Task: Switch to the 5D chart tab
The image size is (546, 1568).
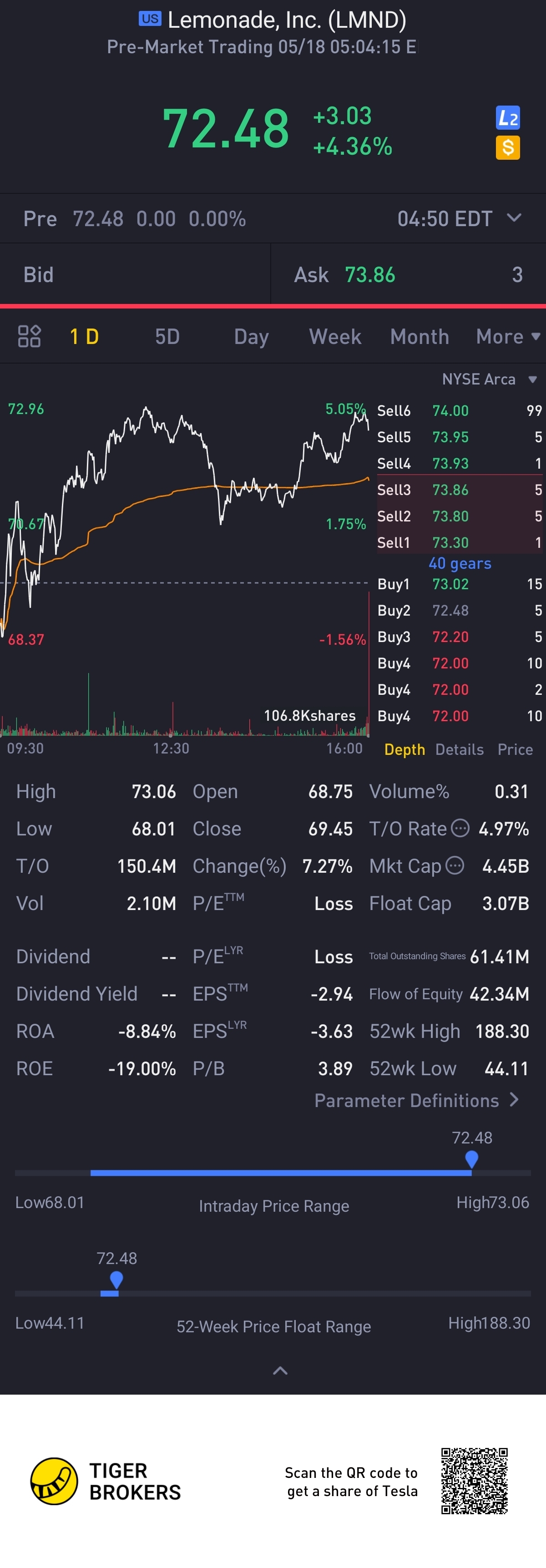Action: pyautogui.click(x=167, y=337)
